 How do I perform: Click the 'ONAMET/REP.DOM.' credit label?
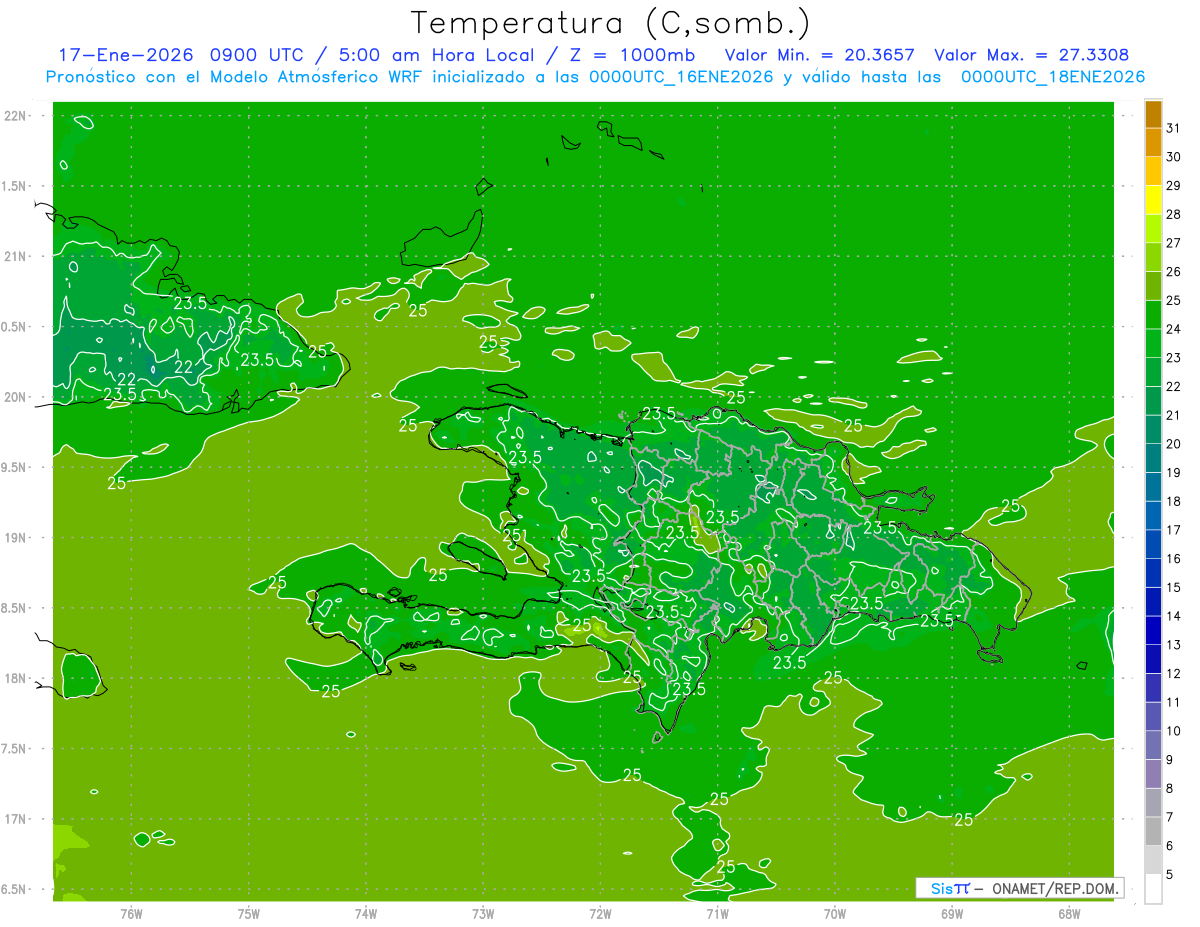click(x=1055, y=888)
